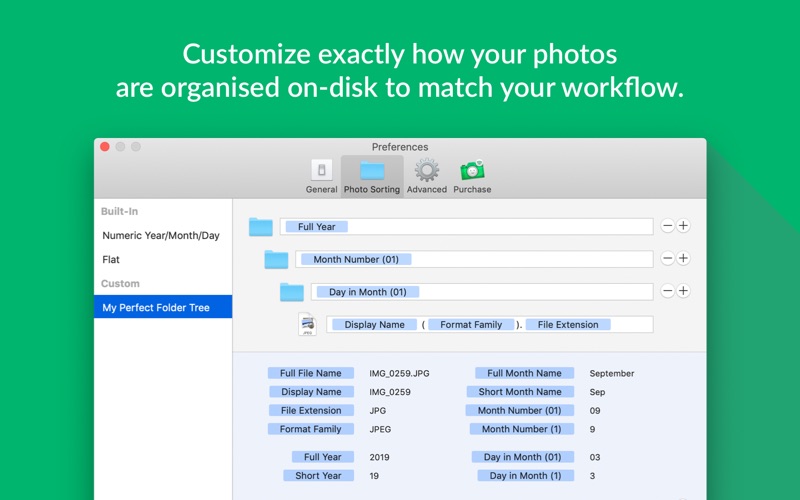
Task: Click the Full Year row folder icon
Action: (x=261, y=227)
